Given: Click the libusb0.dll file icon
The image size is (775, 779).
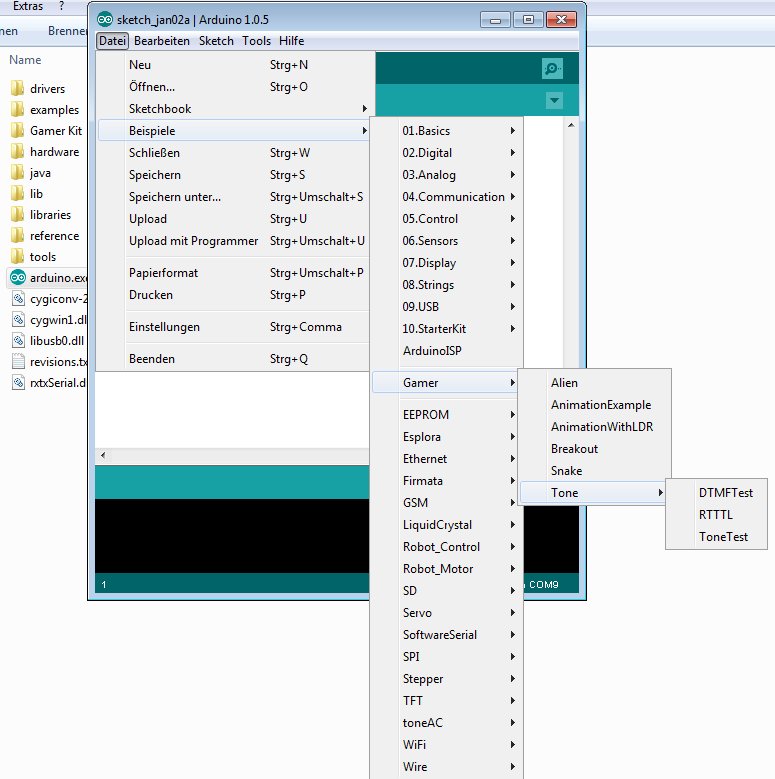Looking at the screenshot, I should tap(18, 341).
